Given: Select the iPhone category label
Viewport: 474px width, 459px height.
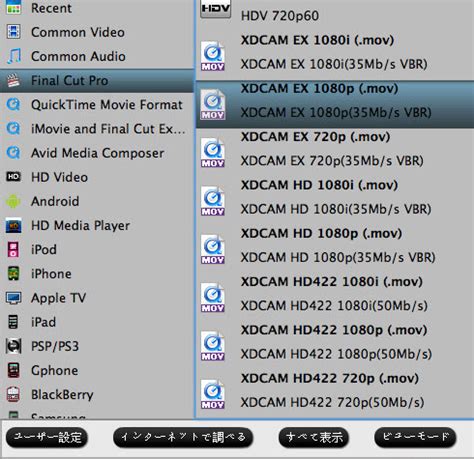Looking at the screenshot, I should (51, 274).
